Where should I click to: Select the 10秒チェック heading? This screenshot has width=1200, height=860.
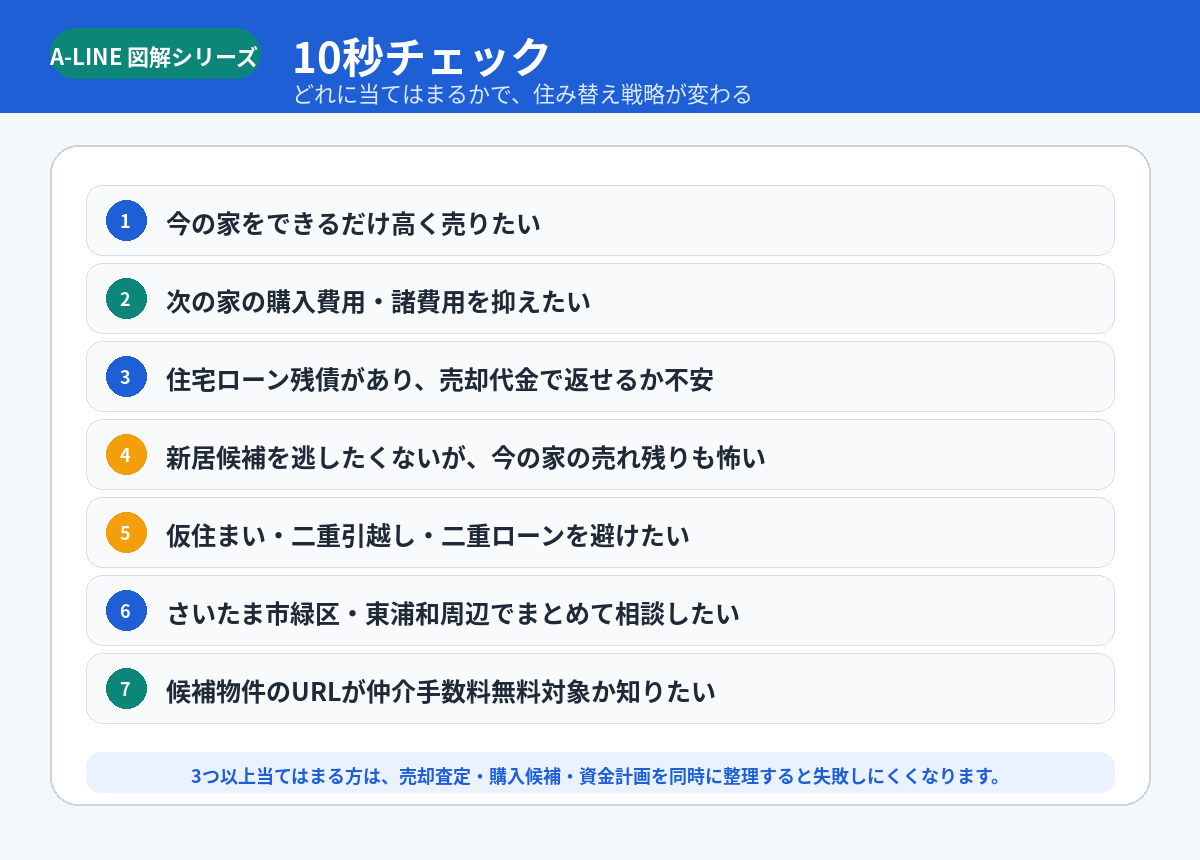pos(421,56)
